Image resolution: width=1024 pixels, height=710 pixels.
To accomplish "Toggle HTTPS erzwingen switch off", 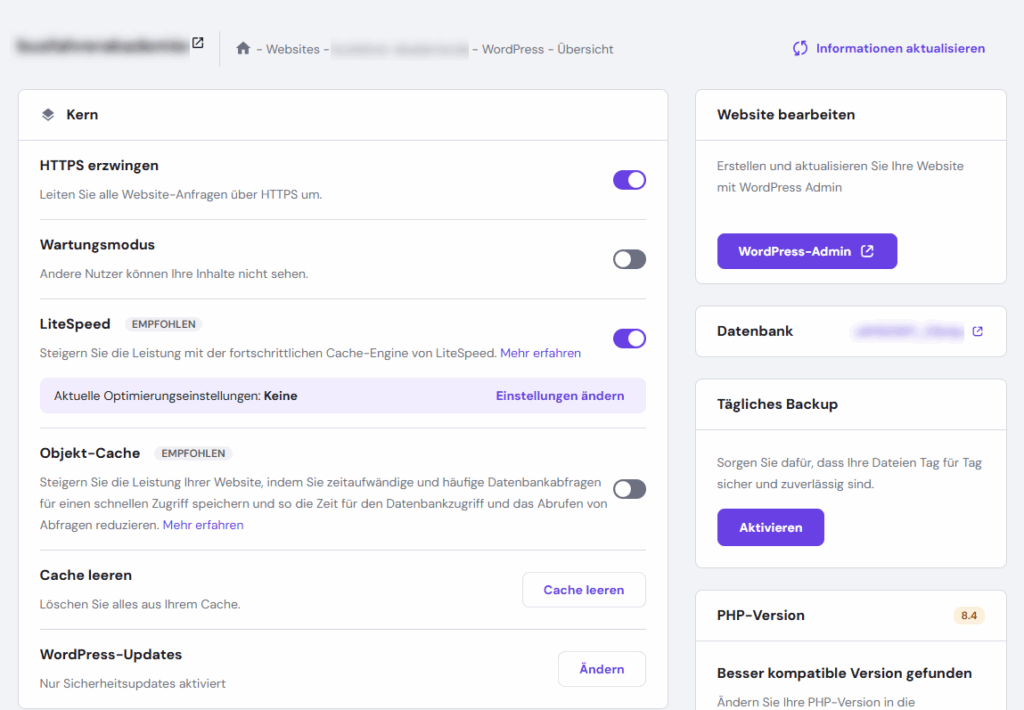I will click(629, 180).
